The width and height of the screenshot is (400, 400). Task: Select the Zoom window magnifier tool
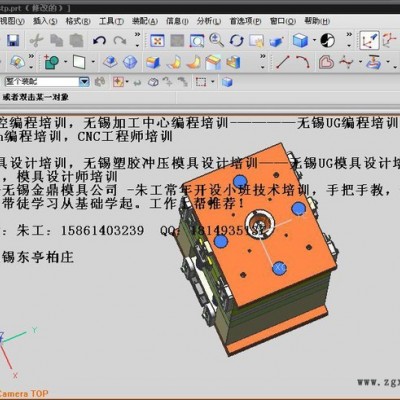coord(197,41)
